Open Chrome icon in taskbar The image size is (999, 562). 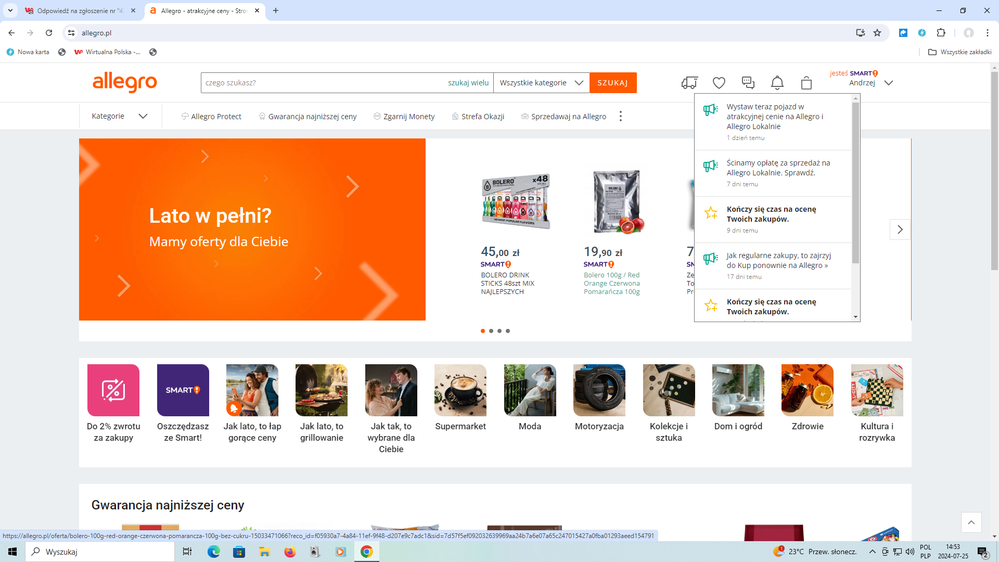pyautogui.click(x=366, y=551)
